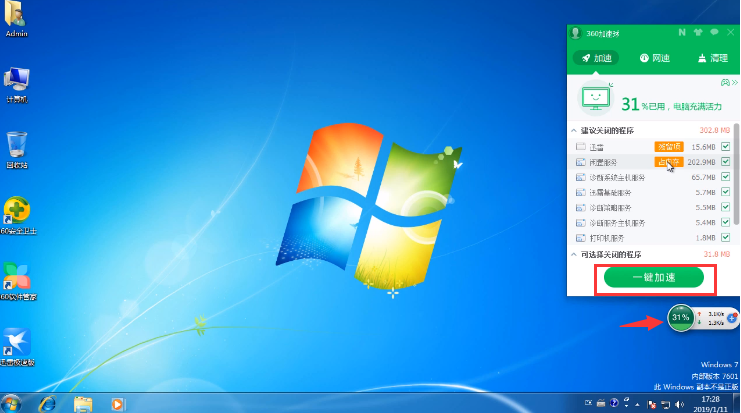The width and height of the screenshot is (741, 413).
Task: Uncheck the 5.7MB service checkbox
Action: 725,192
